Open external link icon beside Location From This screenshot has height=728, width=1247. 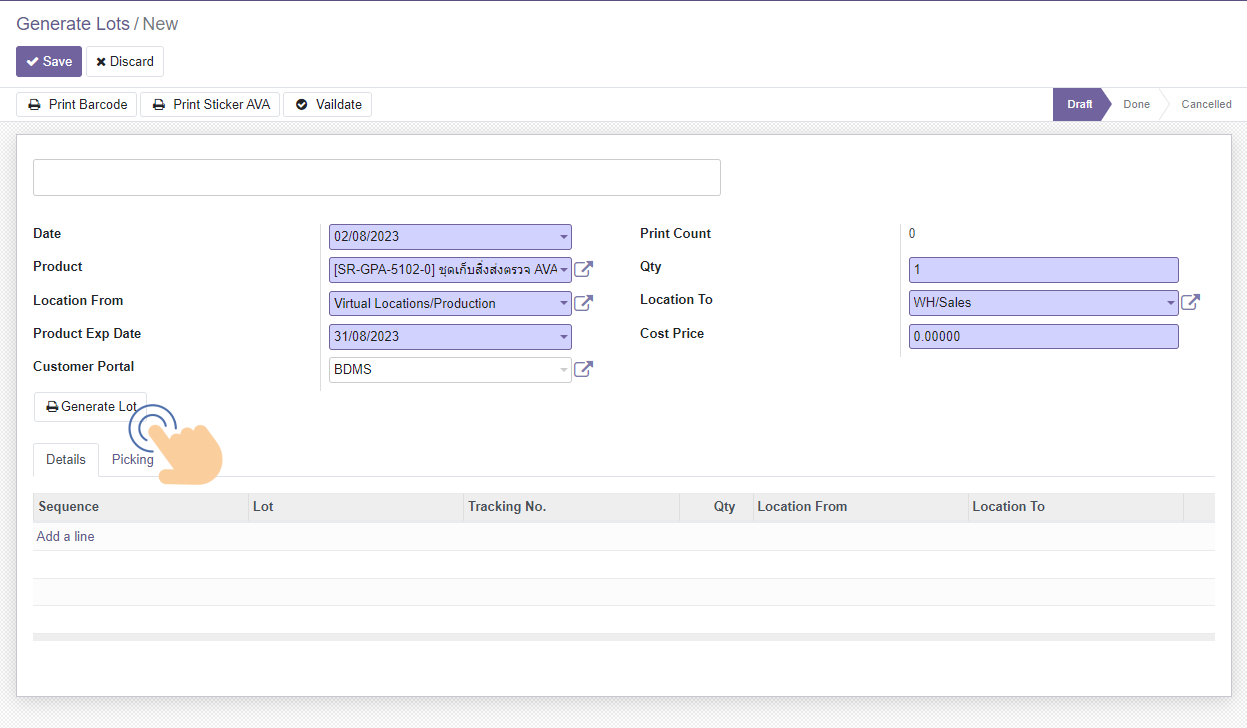coord(583,303)
